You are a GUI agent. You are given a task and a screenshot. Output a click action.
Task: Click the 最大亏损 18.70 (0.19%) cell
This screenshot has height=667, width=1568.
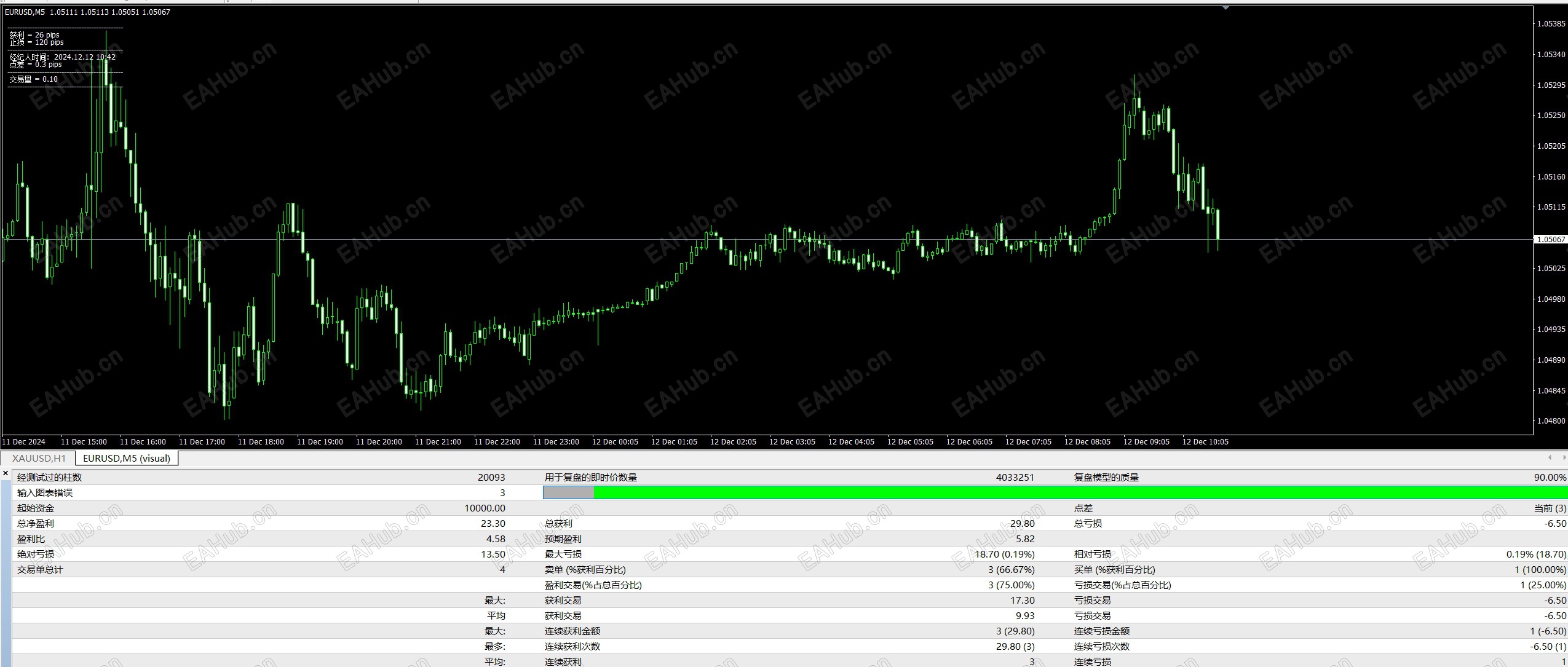coord(1004,554)
